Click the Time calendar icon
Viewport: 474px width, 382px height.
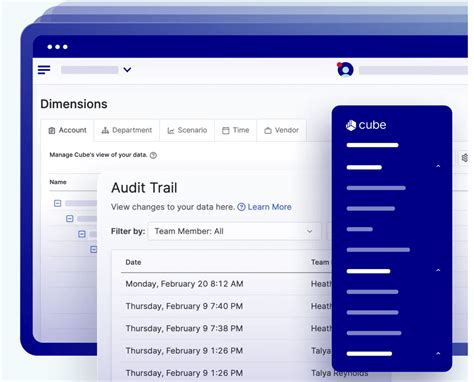coord(226,131)
